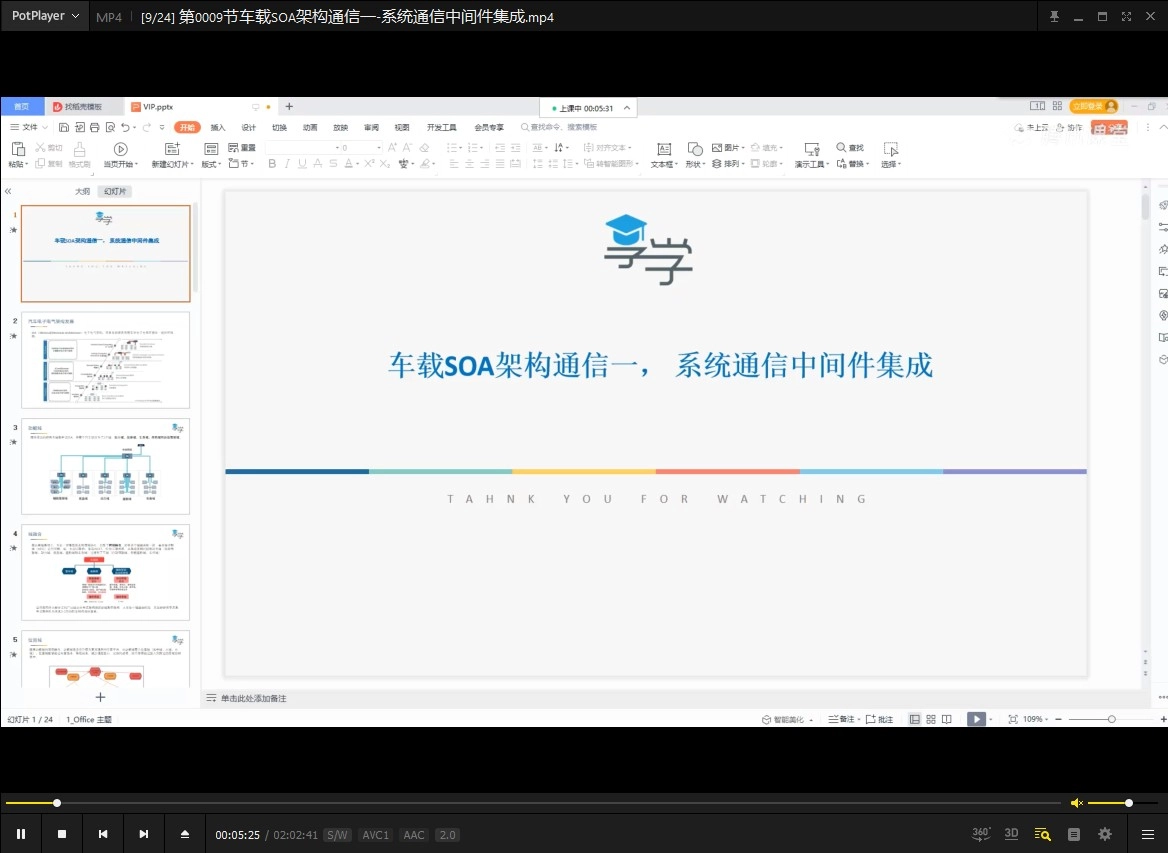Switch to the 插入 ribbon tab
This screenshot has width=1168, height=853.
pyautogui.click(x=218, y=127)
